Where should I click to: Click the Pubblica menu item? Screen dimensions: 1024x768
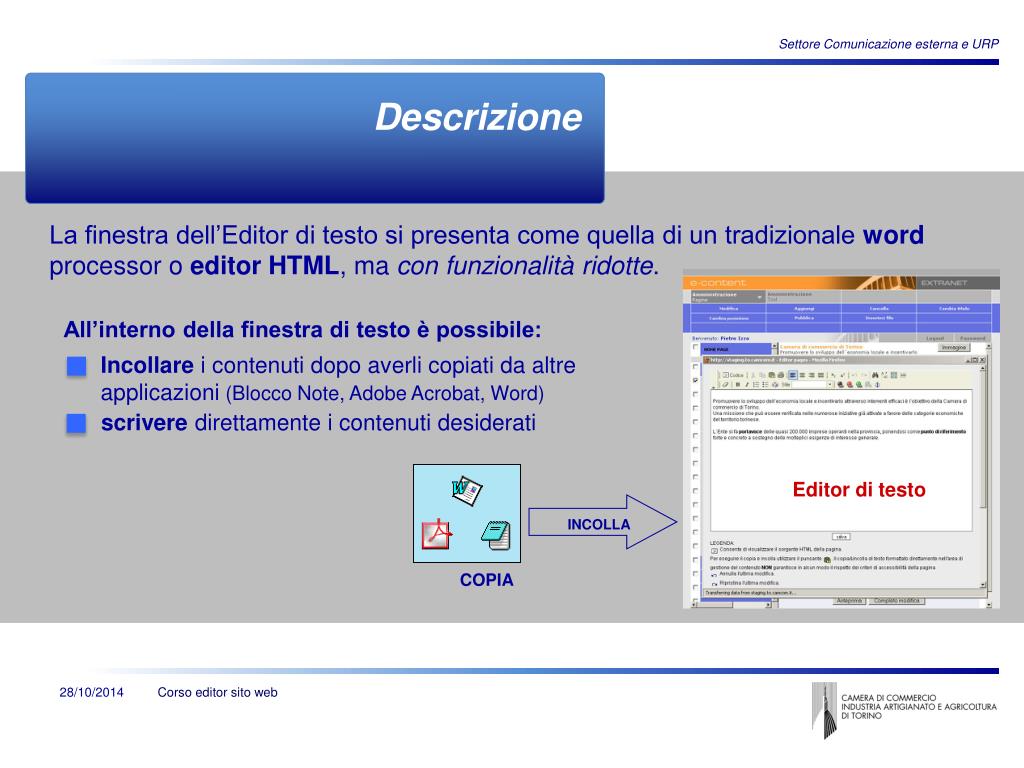click(x=804, y=318)
